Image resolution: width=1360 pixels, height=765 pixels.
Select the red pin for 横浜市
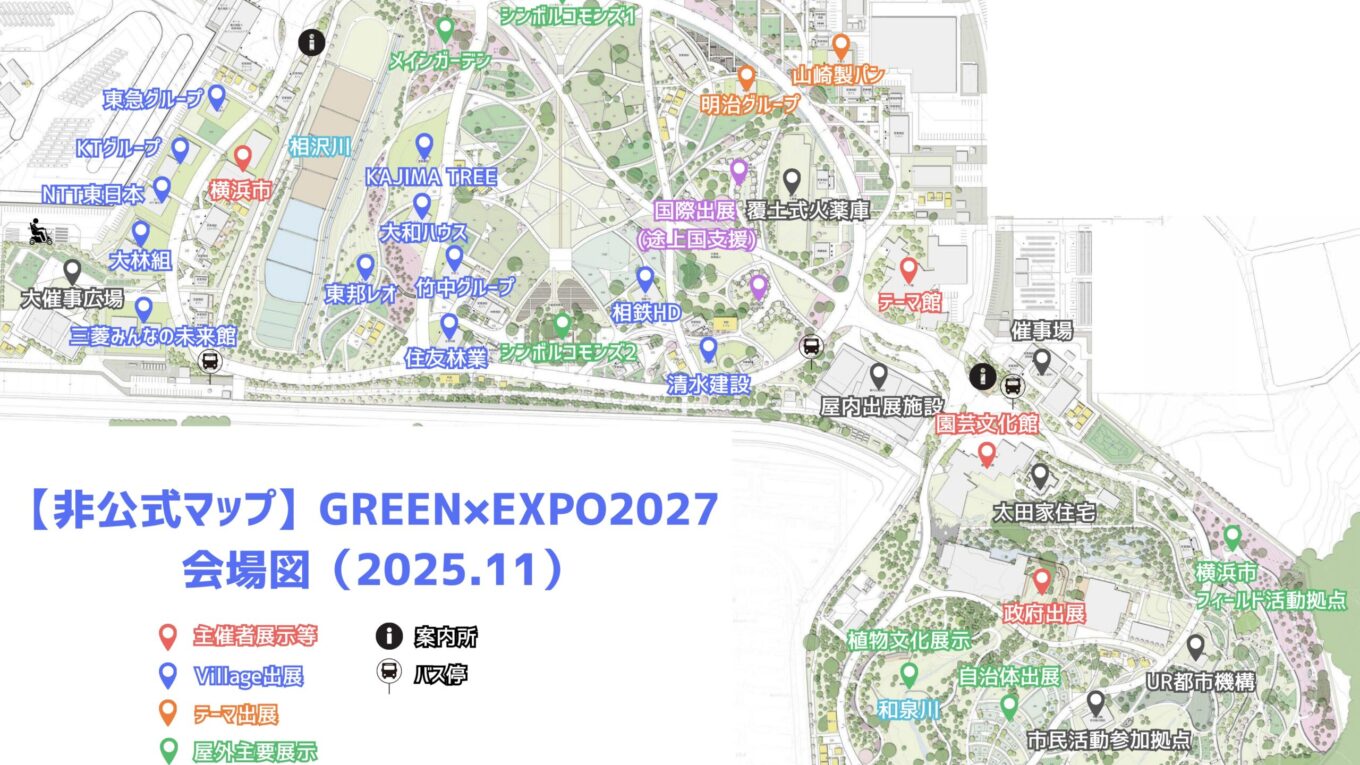click(243, 157)
